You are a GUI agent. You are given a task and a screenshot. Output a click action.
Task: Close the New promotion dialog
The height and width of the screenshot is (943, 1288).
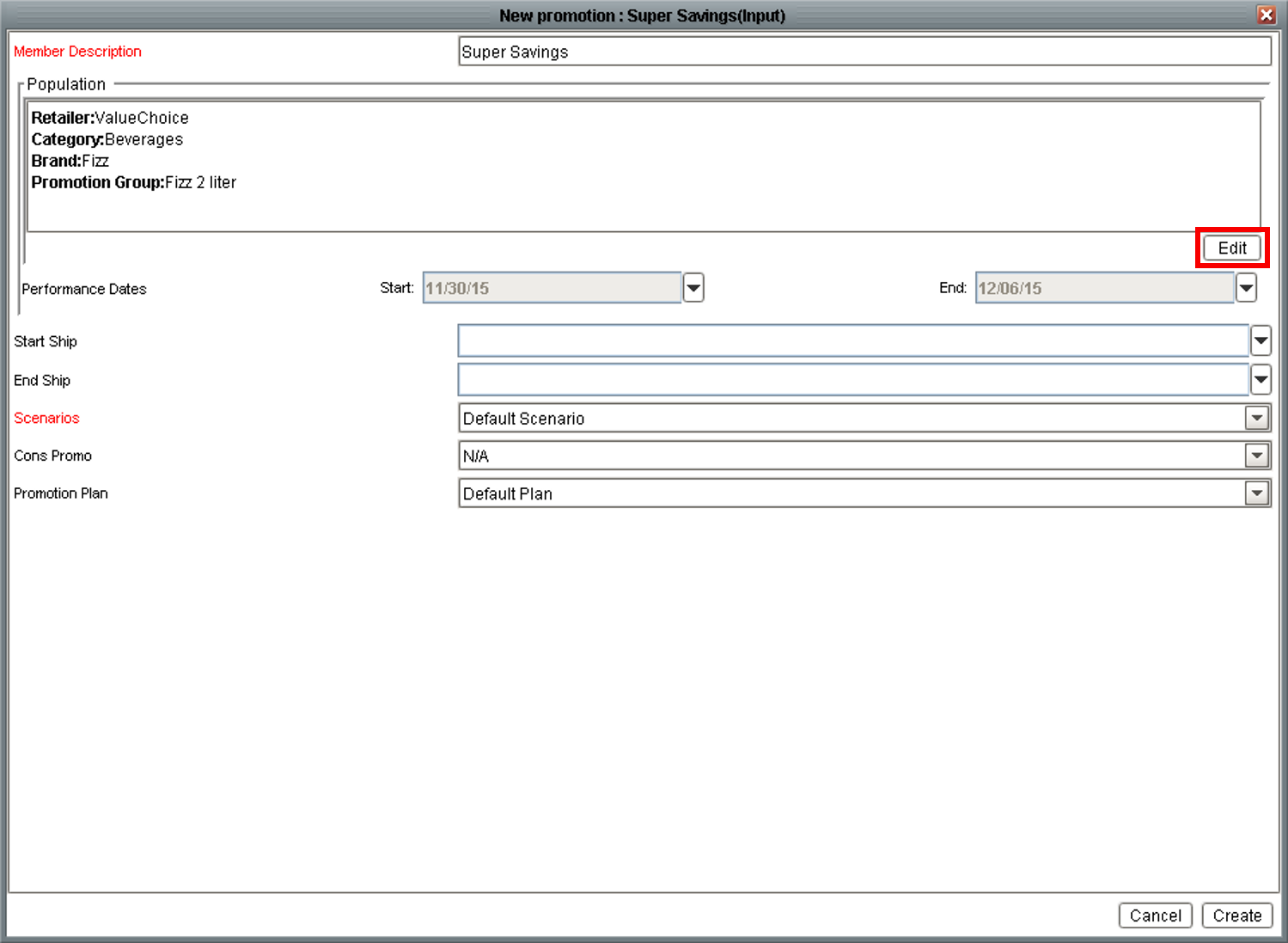[x=1266, y=15]
